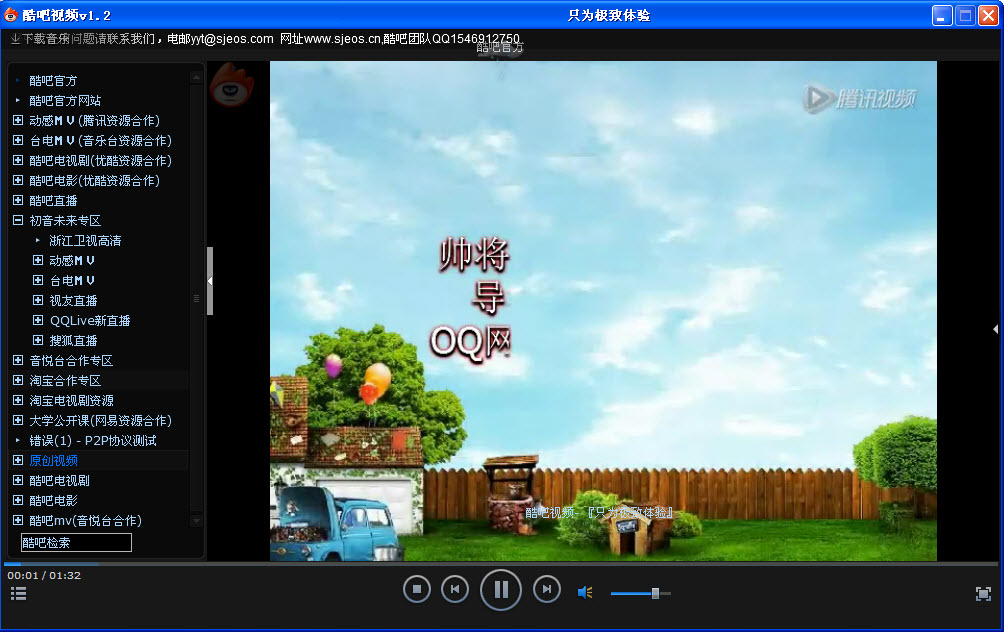The image size is (1004, 632).
Task: Expand 淘宝电视剧资源 node
Action: 18,400
